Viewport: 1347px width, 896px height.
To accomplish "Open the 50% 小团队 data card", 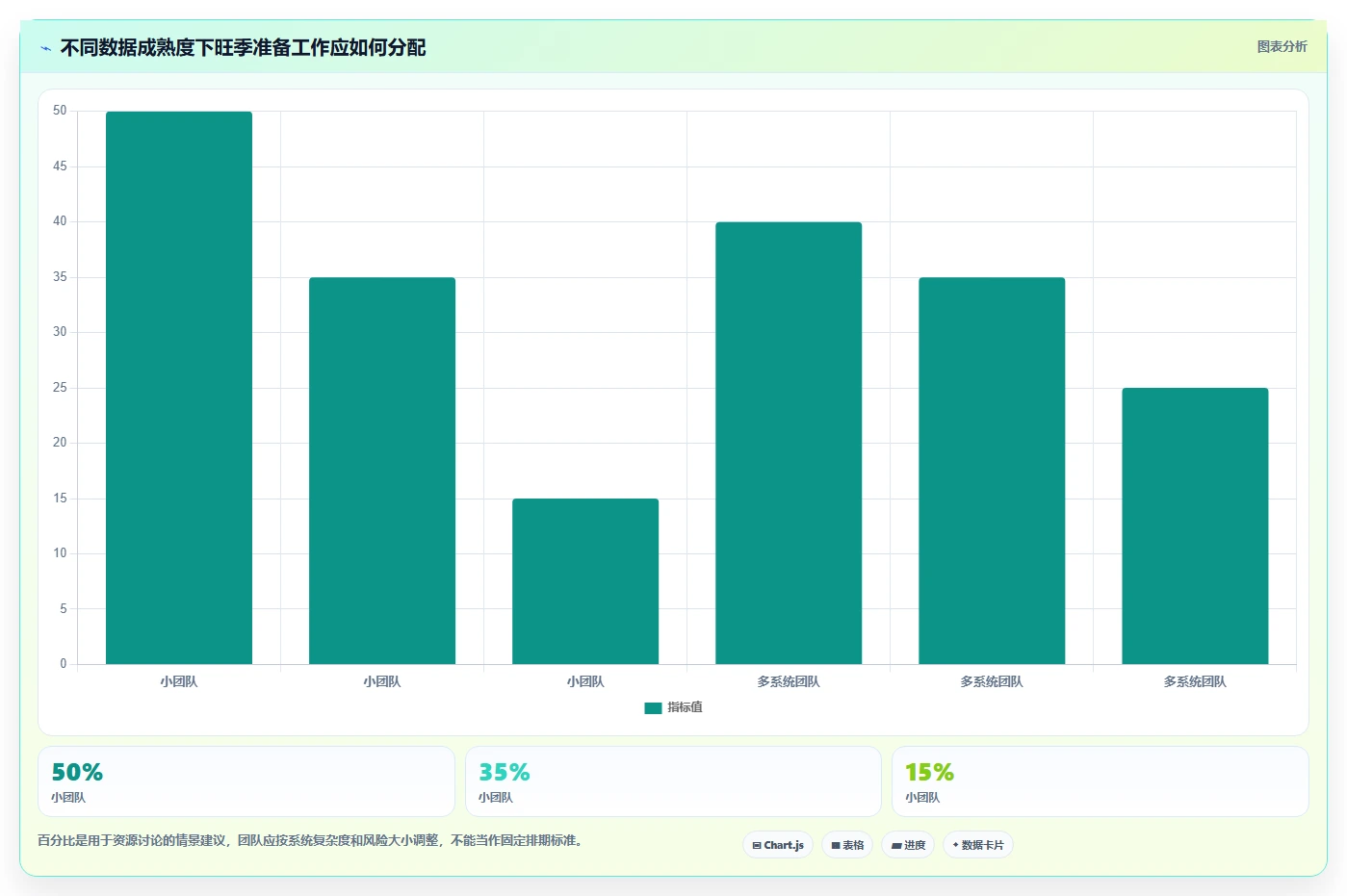I will (x=246, y=781).
